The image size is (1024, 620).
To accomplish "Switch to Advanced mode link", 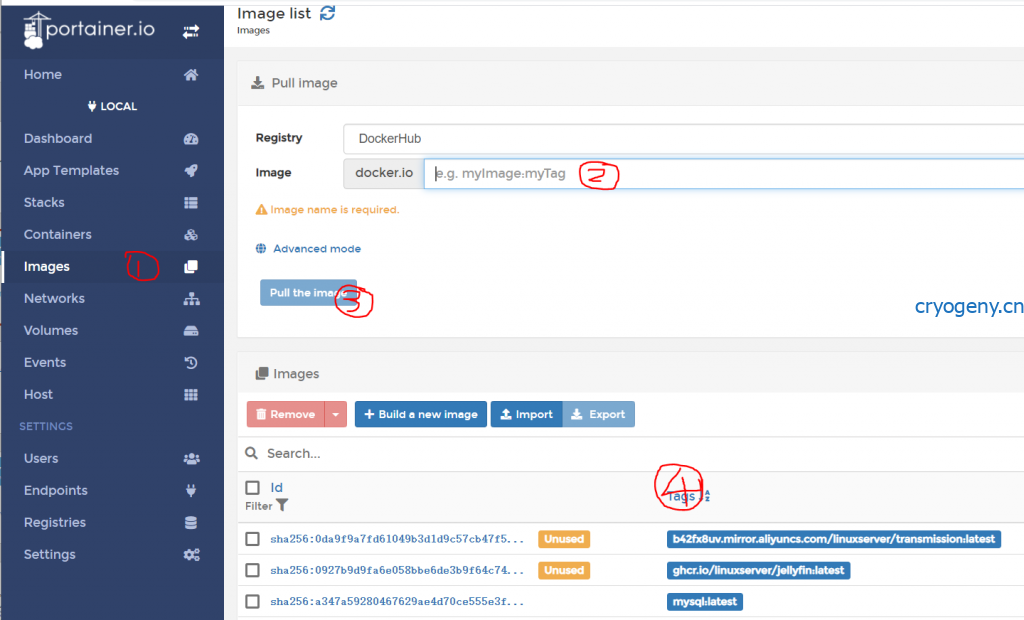I will [317, 248].
